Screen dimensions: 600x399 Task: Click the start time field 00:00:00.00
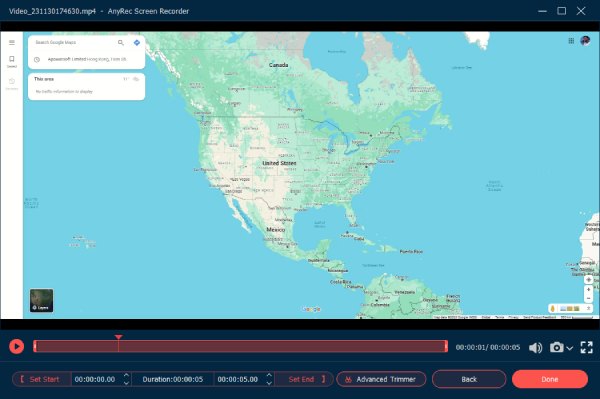point(95,379)
